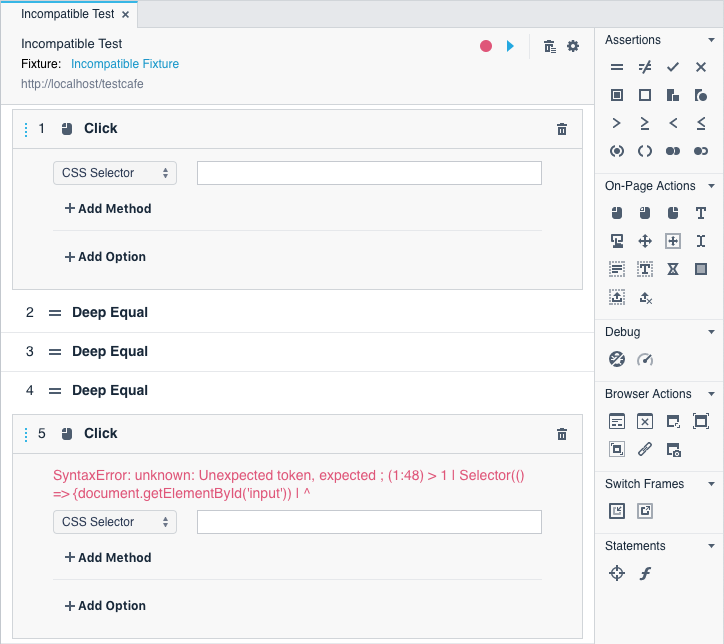
Task: Delete step 5 Click action
Action: coord(561,434)
